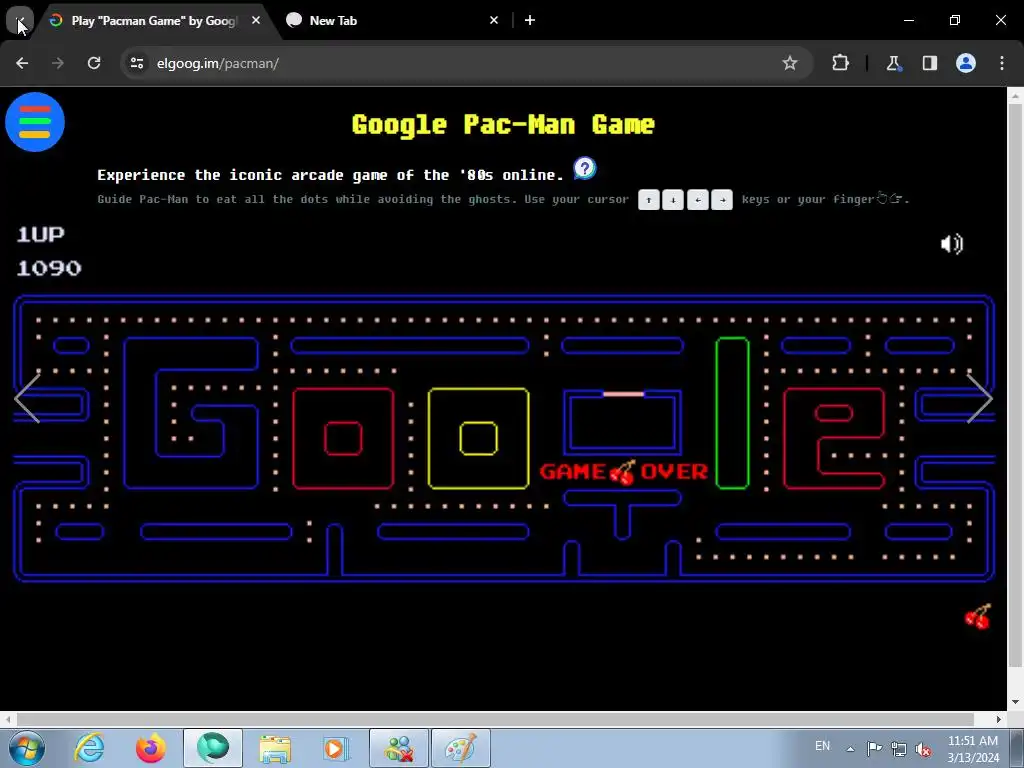Switch to the New Tab tab
This screenshot has width=1024, height=768.
click(392, 21)
